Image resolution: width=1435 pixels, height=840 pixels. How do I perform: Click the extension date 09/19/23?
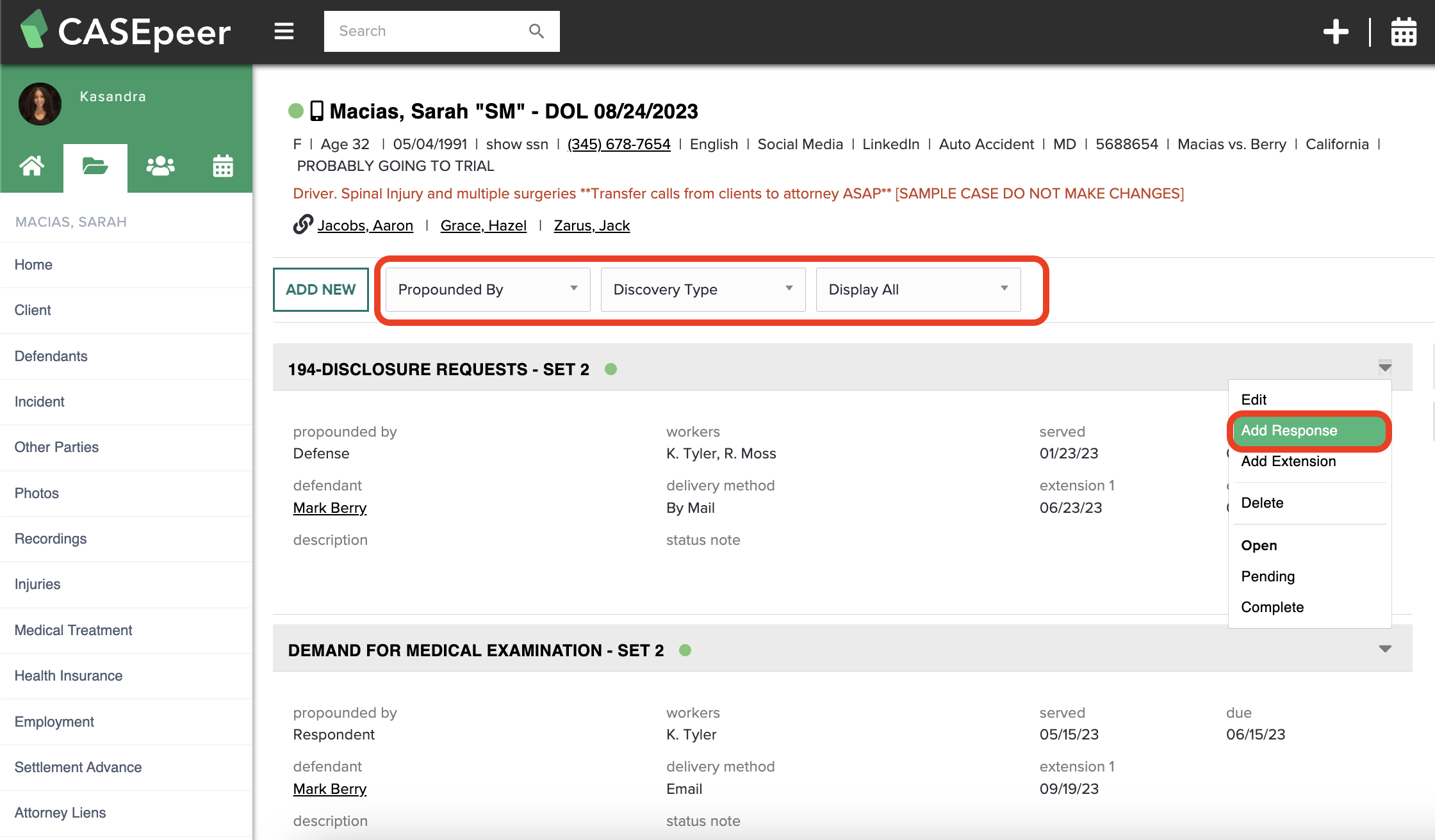[x=1069, y=789]
